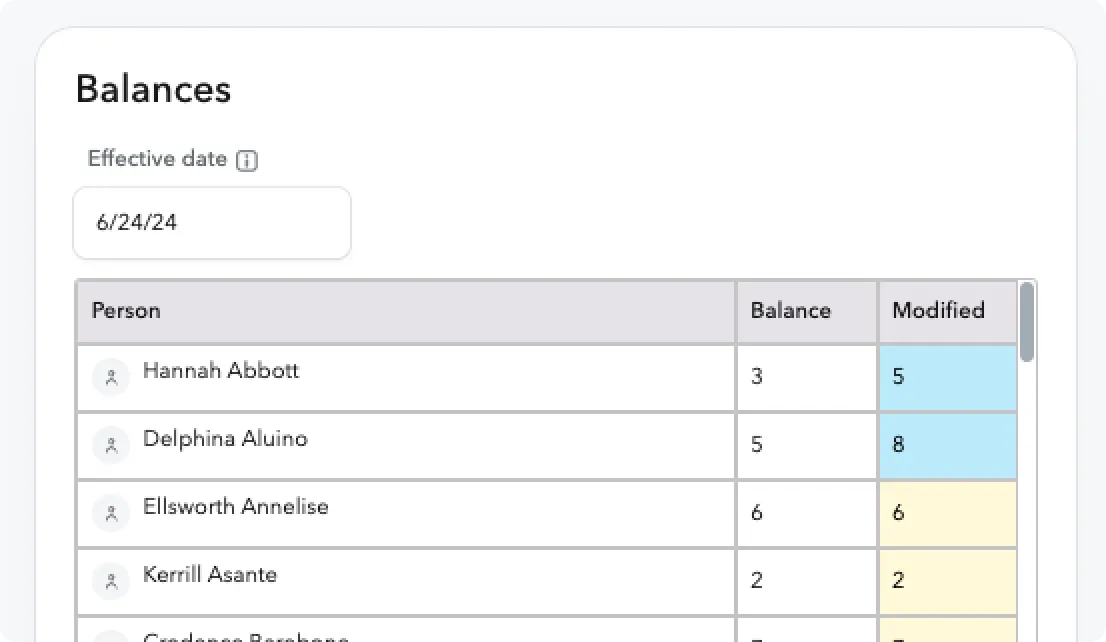Select the Person column header

[406, 311]
